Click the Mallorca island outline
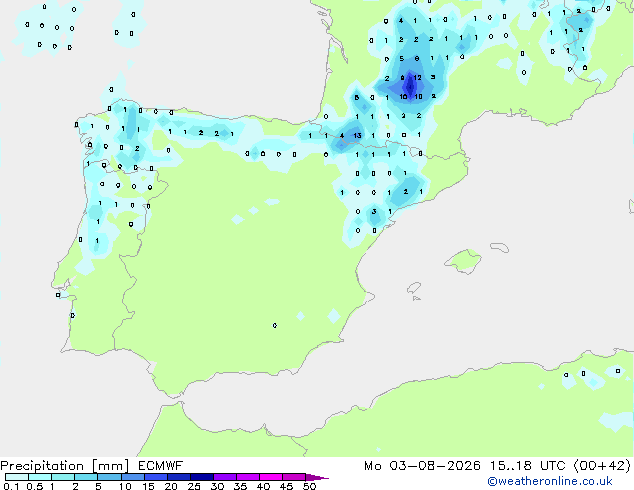The width and height of the screenshot is (634, 490). coord(463,262)
